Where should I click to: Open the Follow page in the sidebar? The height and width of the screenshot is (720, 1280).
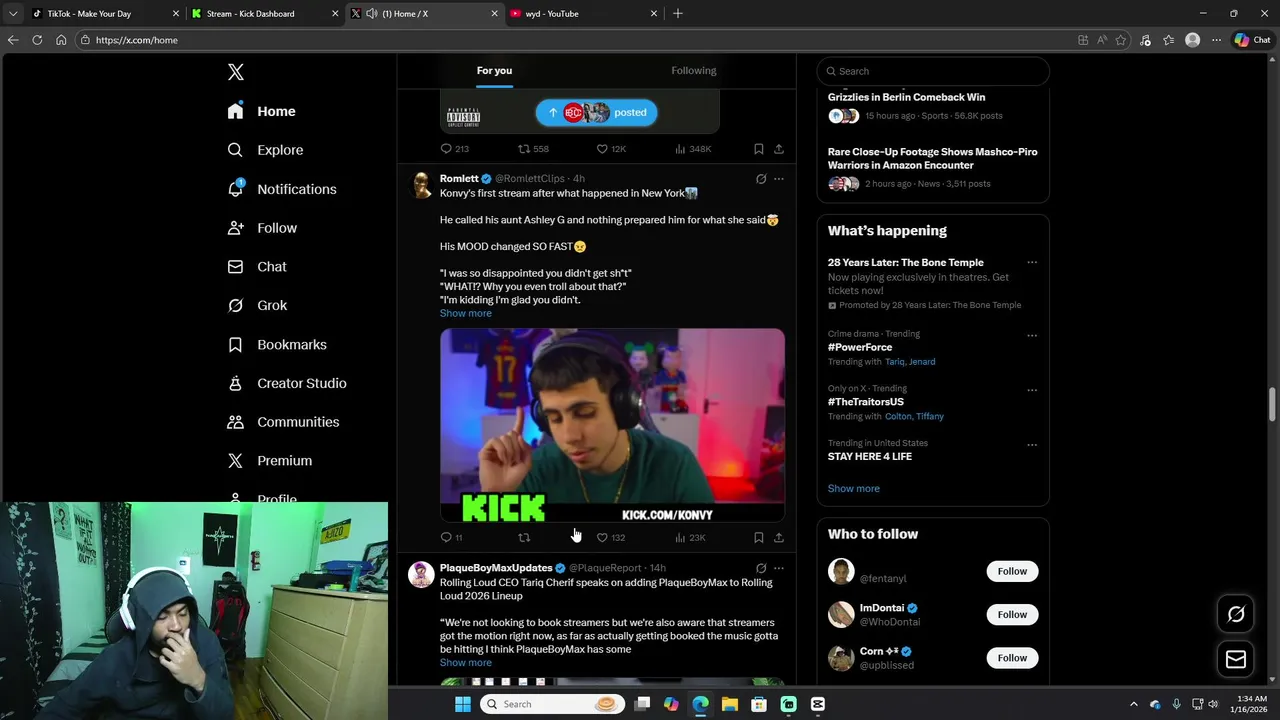pos(262,228)
